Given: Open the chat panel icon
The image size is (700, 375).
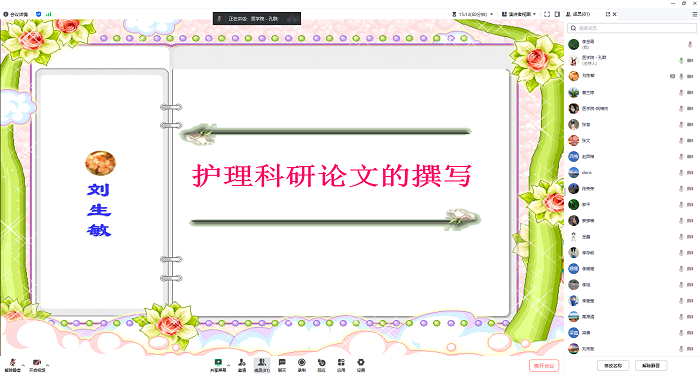Looking at the screenshot, I should click(282, 365).
